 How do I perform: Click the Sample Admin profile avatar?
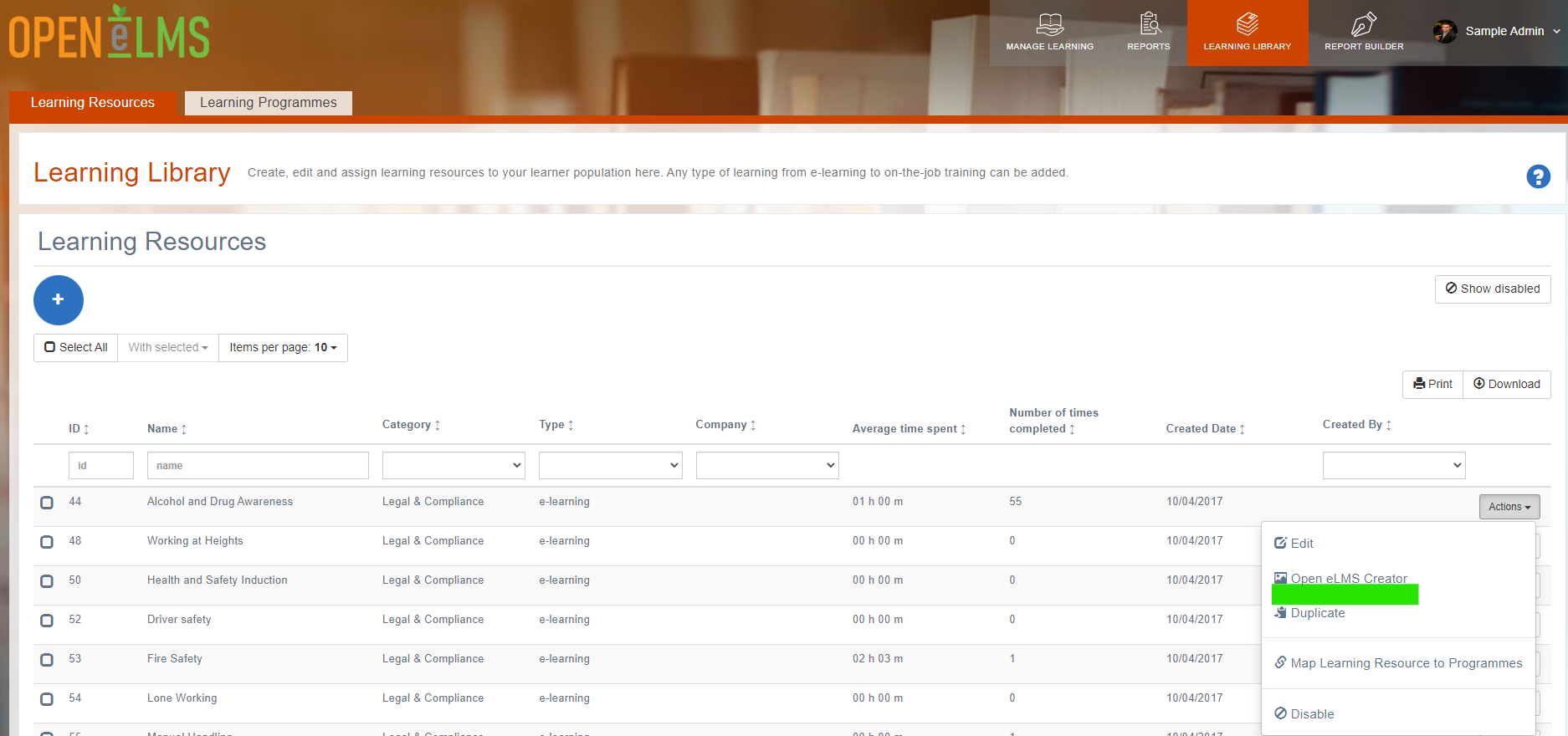tap(1445, 31)
